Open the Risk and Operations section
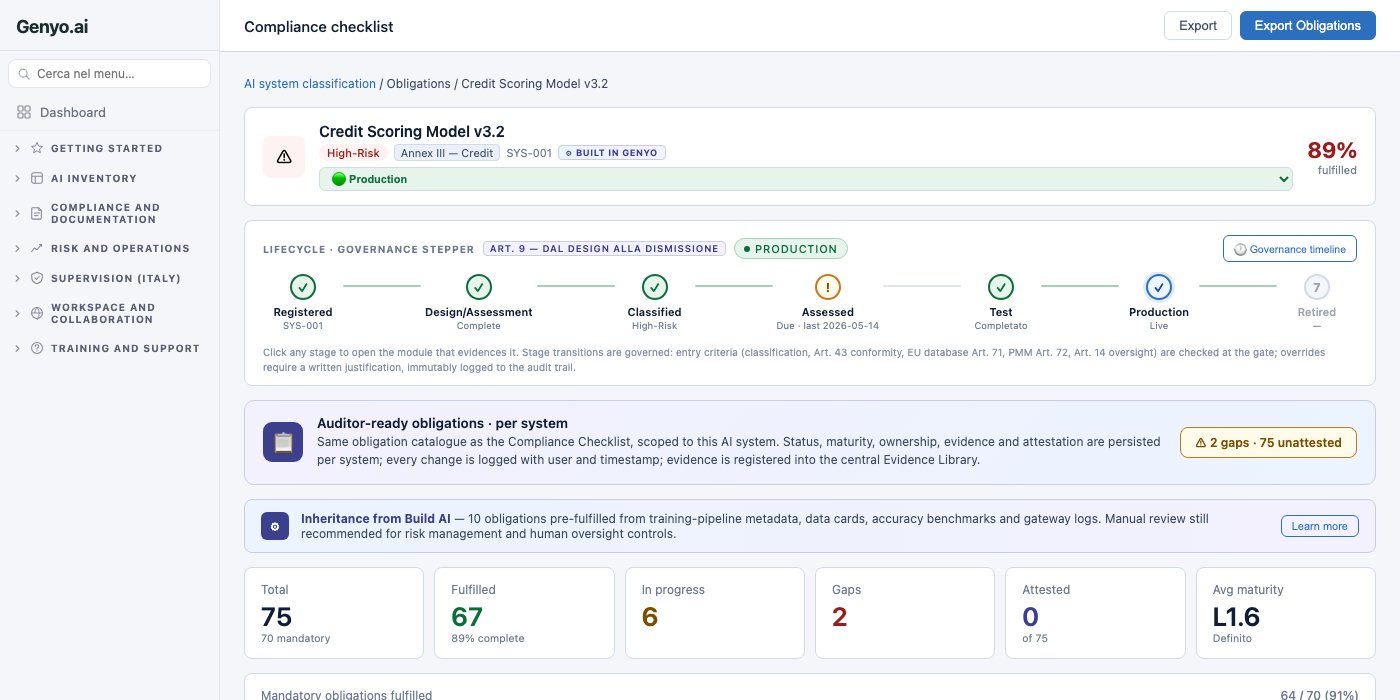Image resolution: width=1400 pixels, height=700 pixels. pyautogui.click(x=110, y=248)
